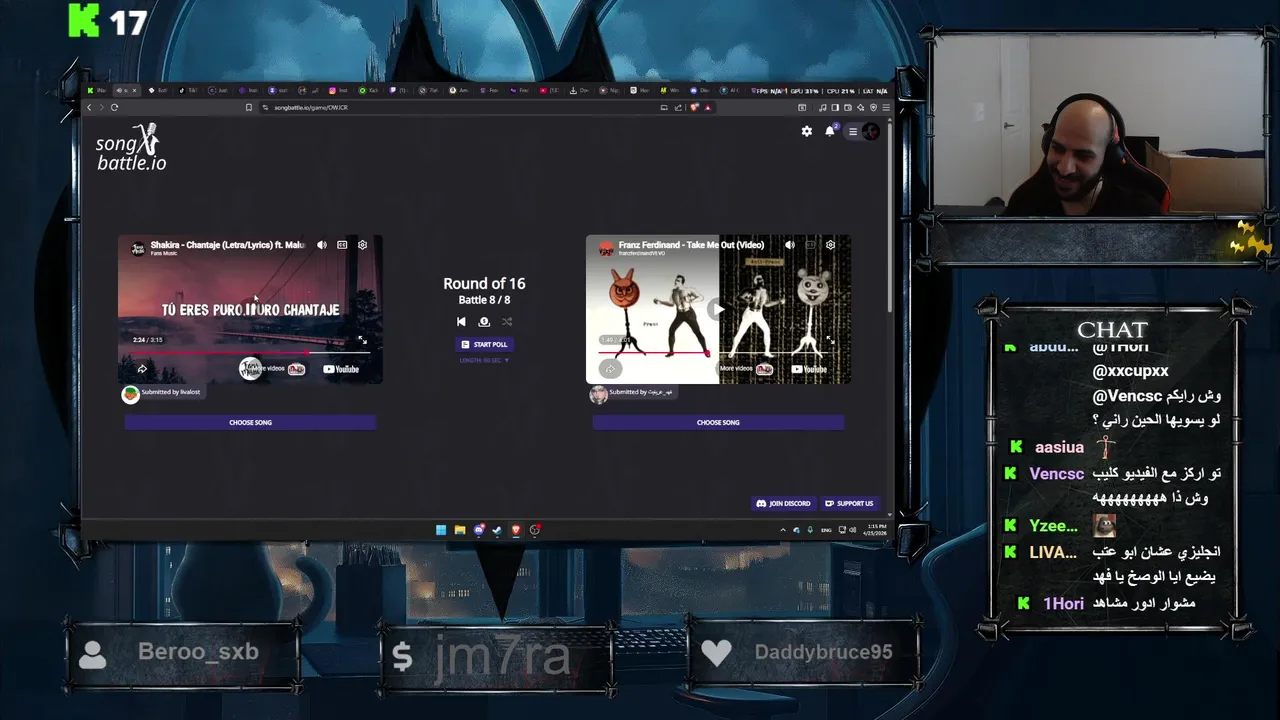Switch to the TikTok browser tab
The image size is (1280, 720).
tap(186, 90)
